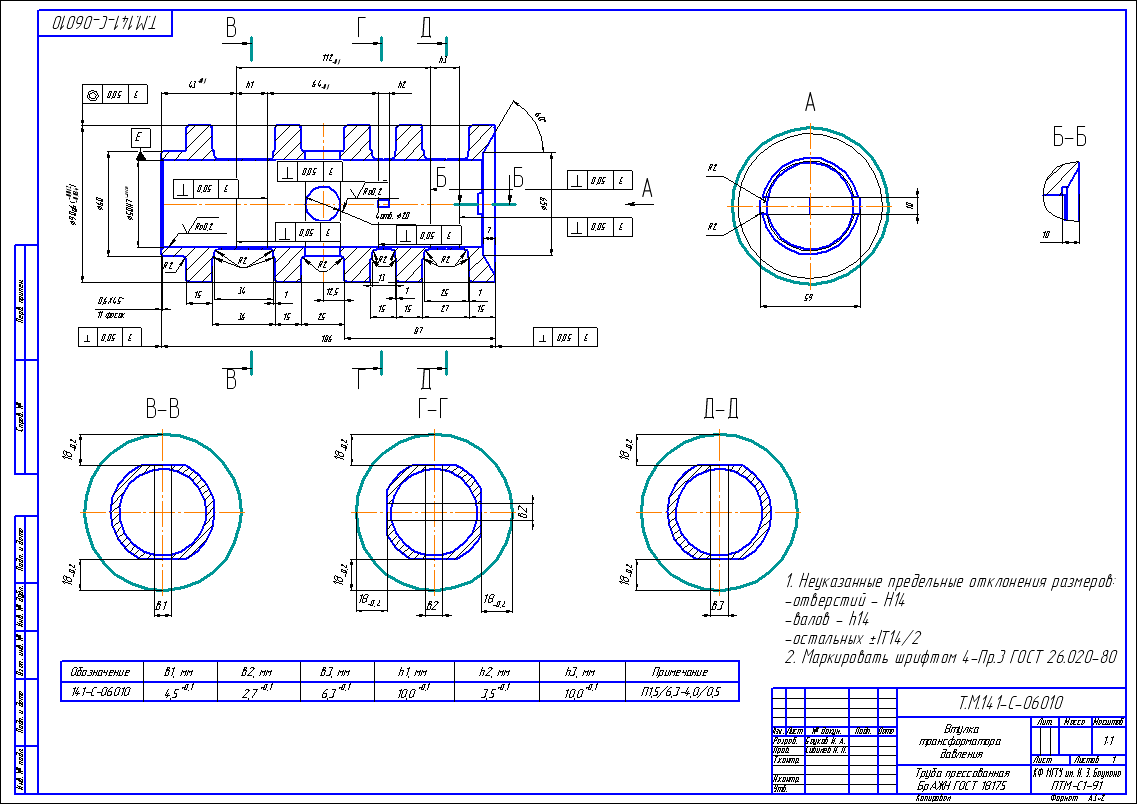
Task: Select the "h1, мм" column header
Action: (412, 673)
